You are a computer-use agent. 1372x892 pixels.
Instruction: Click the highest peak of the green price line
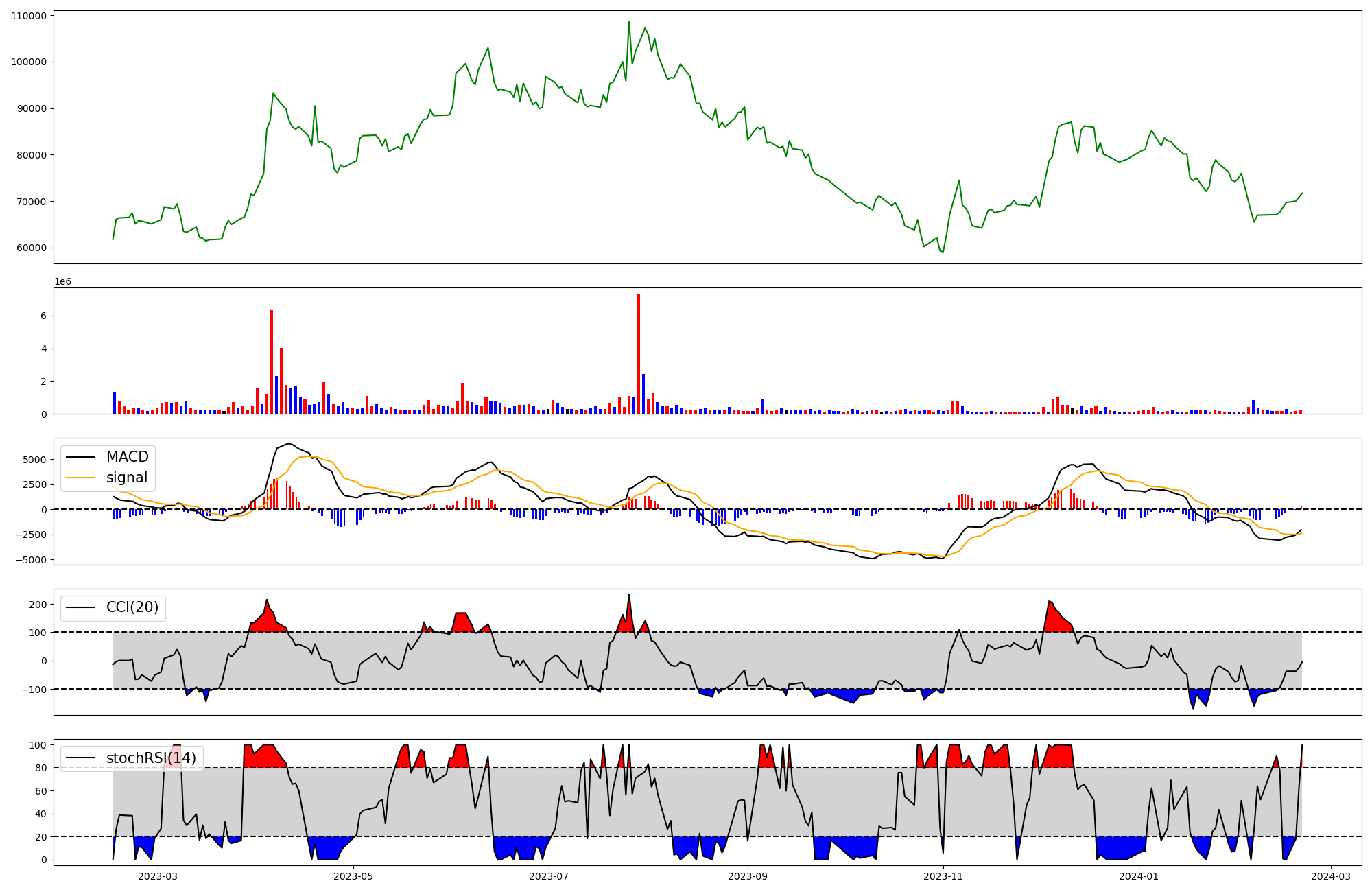628,22
